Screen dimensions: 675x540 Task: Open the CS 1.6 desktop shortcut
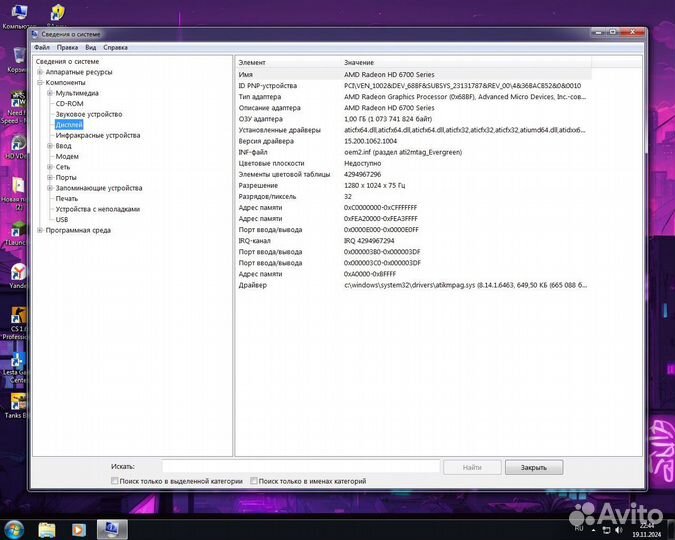coord(16,320)
